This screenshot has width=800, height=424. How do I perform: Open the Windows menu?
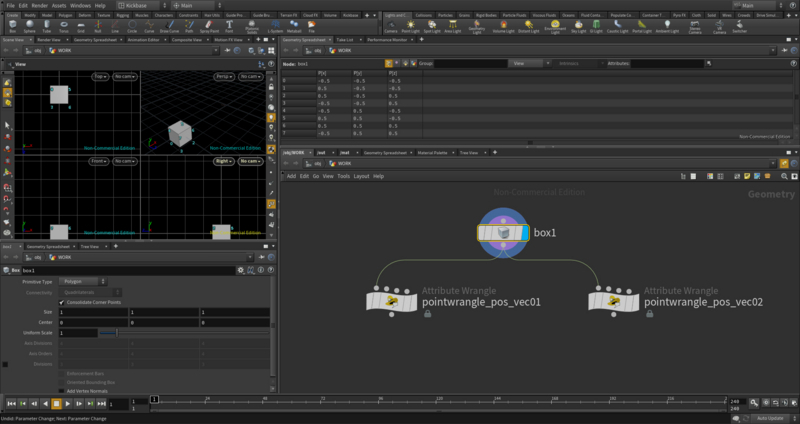80,6
